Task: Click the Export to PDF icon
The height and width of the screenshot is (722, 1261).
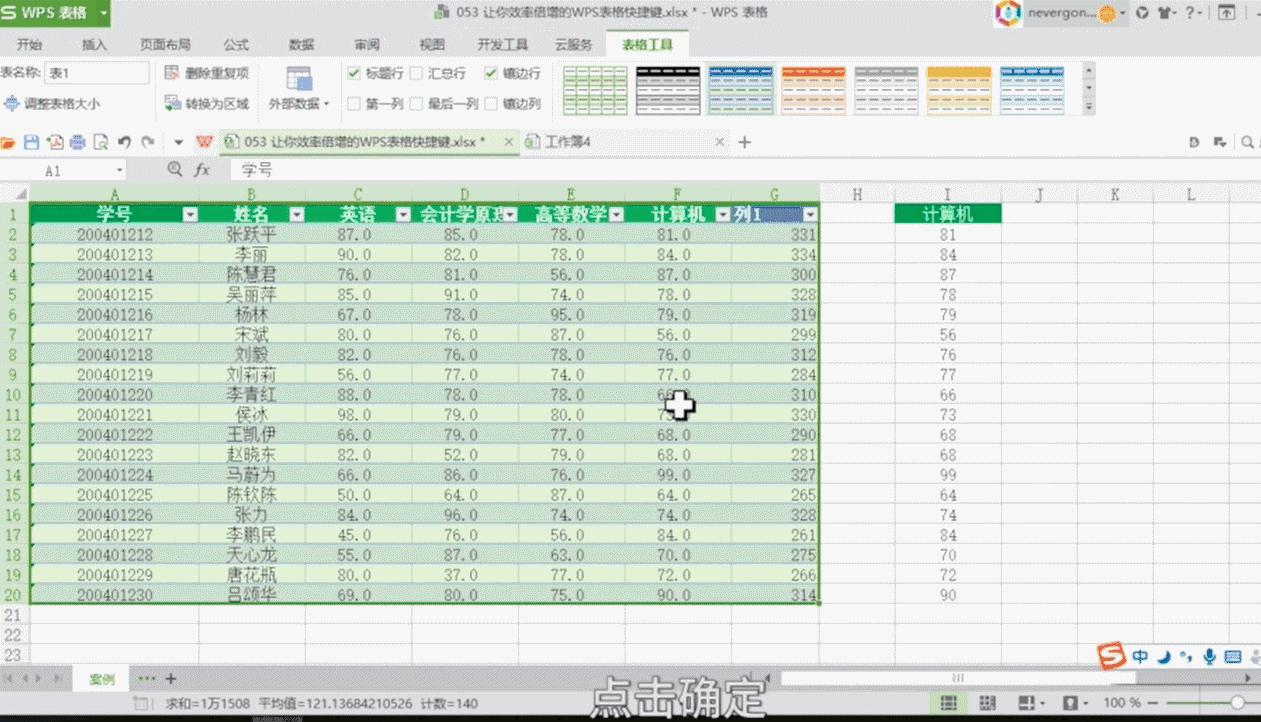Action: (x=54, y=142)
